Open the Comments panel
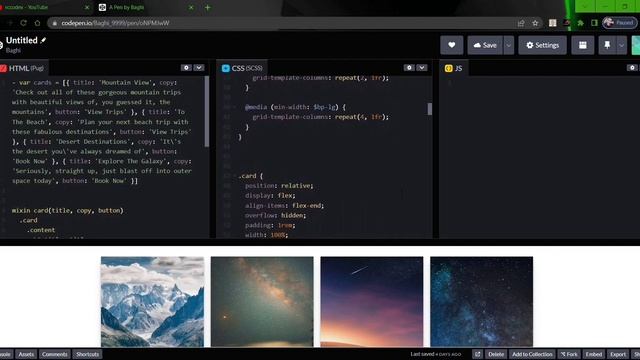Image resolution: width=640 pixels, height=360 pixels. click(55, 354)
